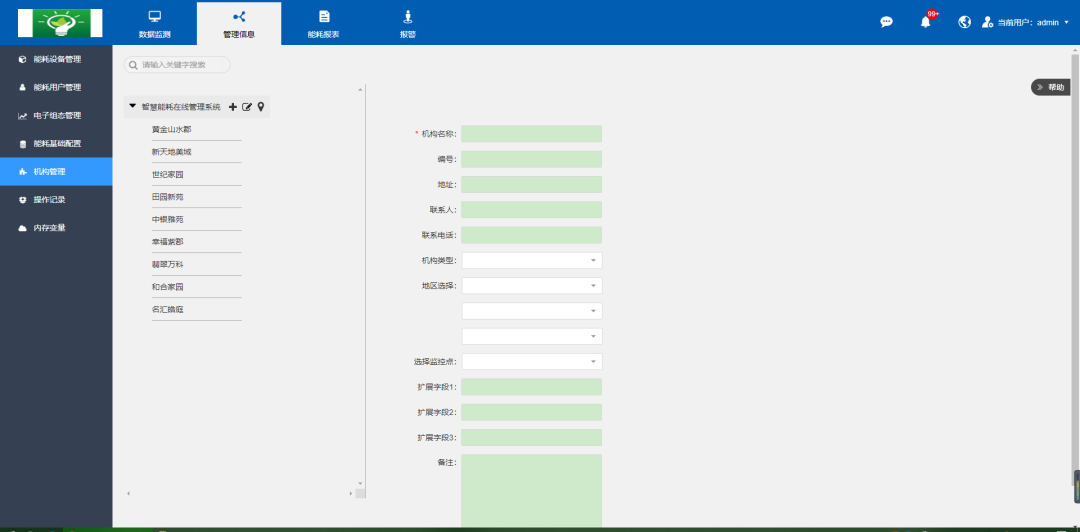The image size is (1080, 532).
Task: Select 幸福紫郡 in the organization tree
Action: click(167, 242)
